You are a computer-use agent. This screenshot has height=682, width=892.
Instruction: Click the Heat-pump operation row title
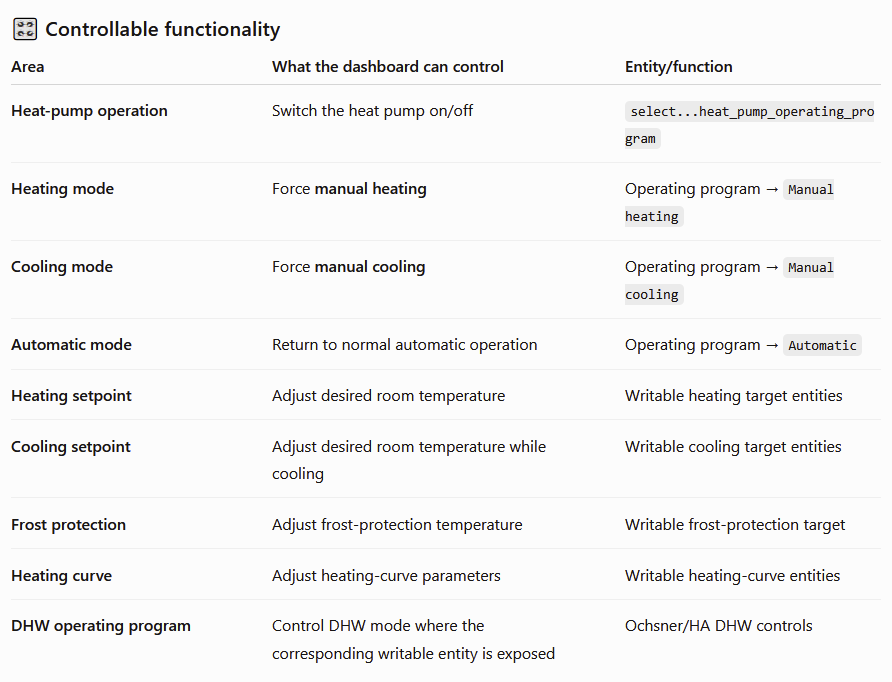[x=89, y=110]
